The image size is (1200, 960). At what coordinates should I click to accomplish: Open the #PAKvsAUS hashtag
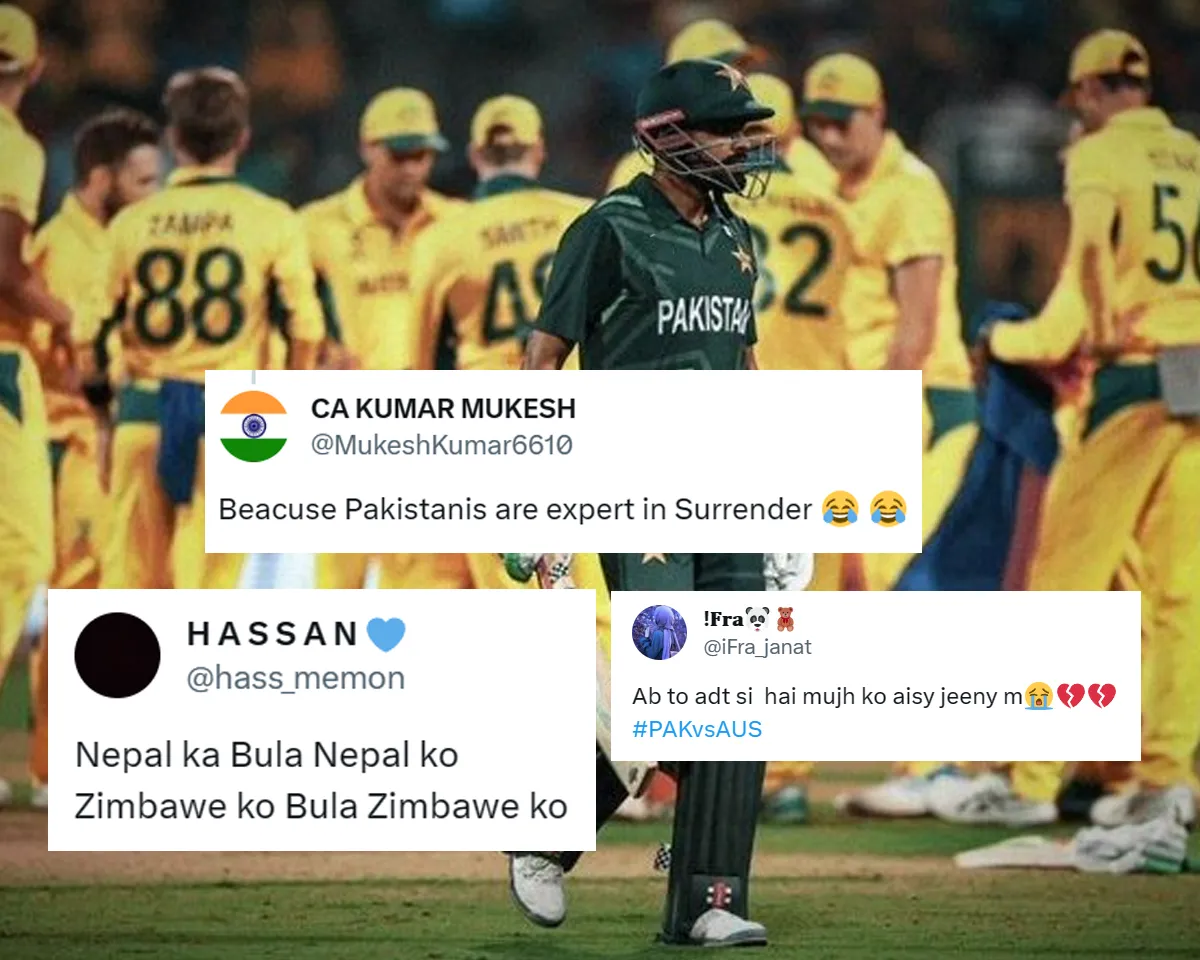pyautogui.click(x=697, y=729)
